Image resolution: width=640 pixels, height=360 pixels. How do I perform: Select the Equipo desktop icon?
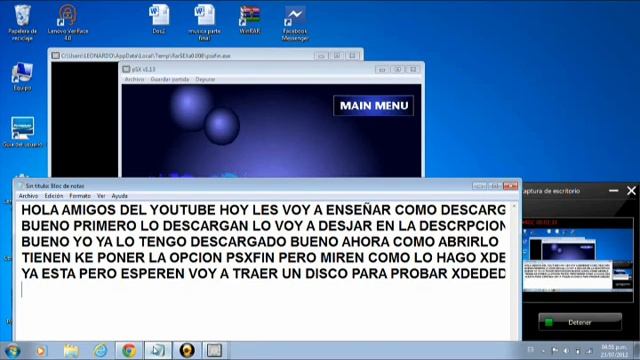pos(22,77)
